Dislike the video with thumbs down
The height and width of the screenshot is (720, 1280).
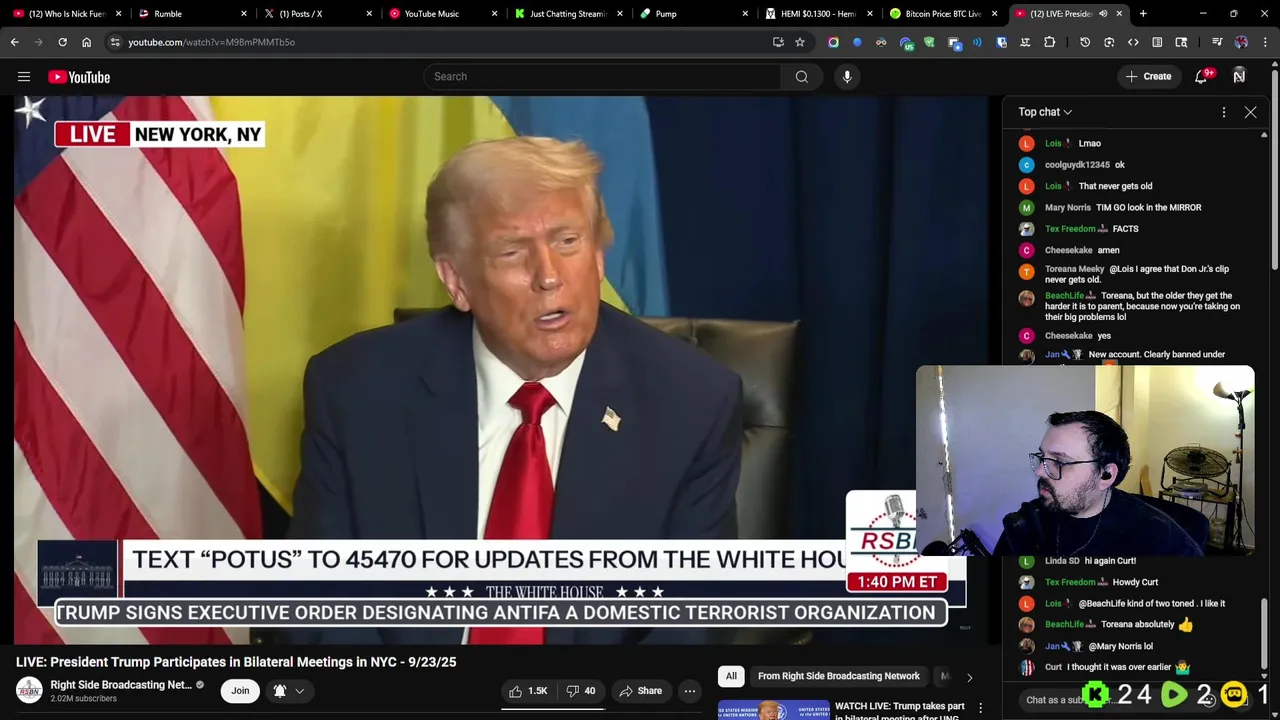pos(581,691)
